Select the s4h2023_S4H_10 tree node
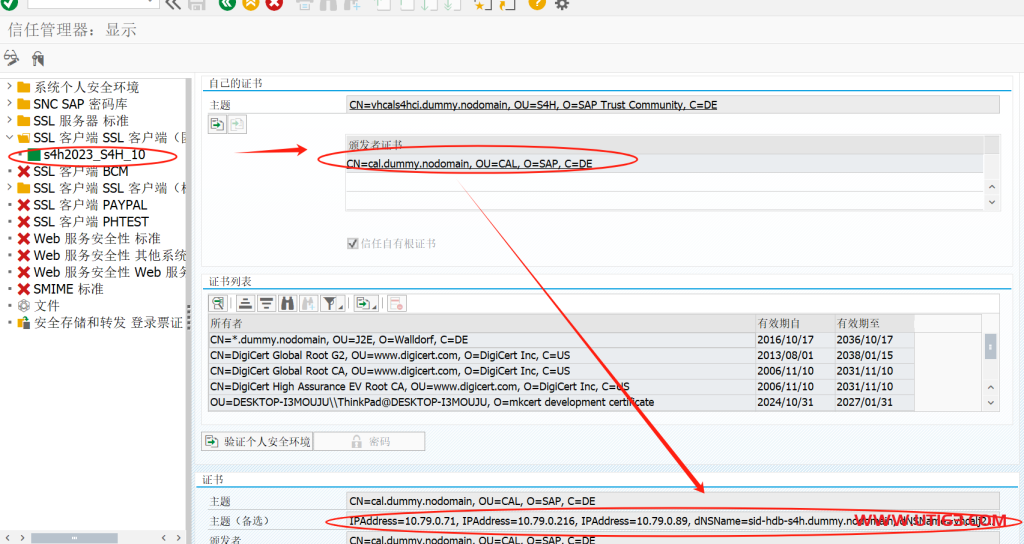Screen dimensions: 1024x544 click(94, 155)
